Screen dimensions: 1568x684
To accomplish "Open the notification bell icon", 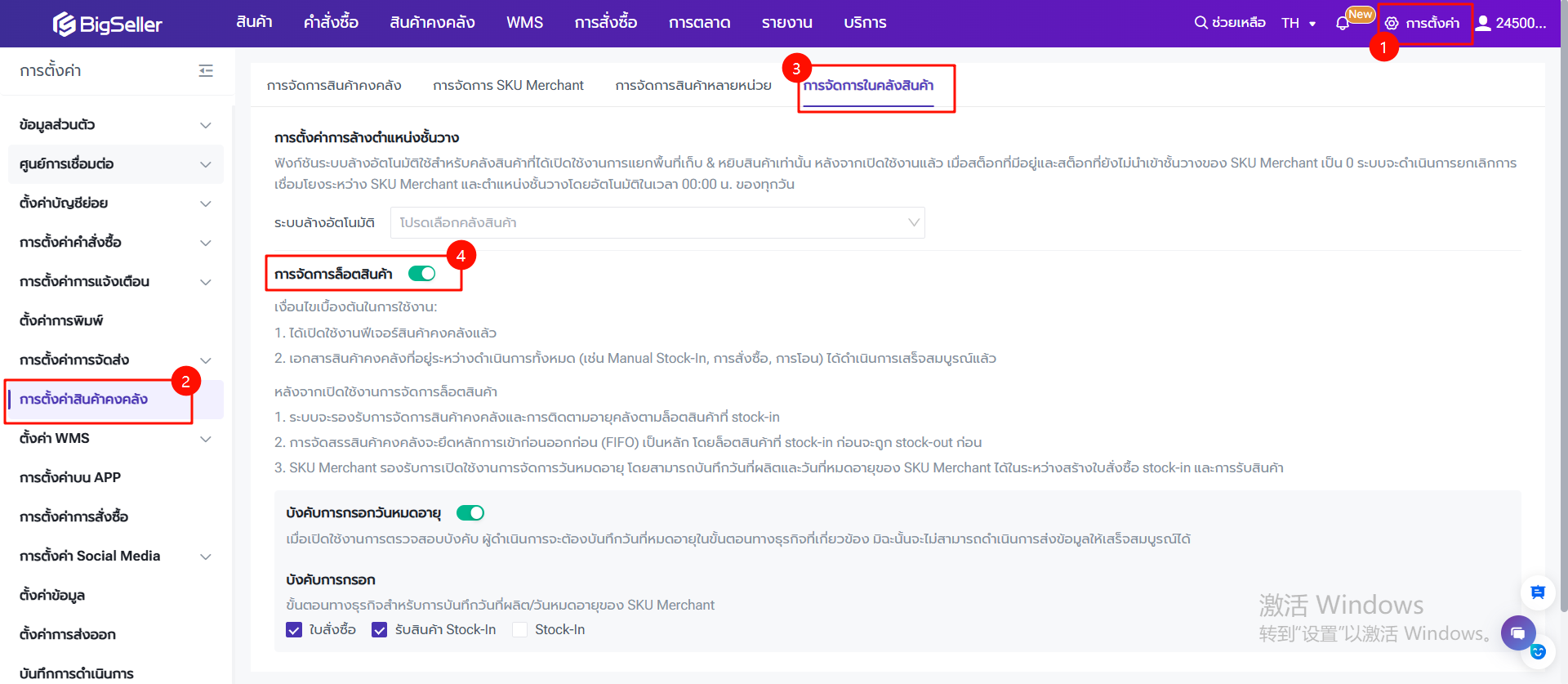I will [x=1342, y=24].
